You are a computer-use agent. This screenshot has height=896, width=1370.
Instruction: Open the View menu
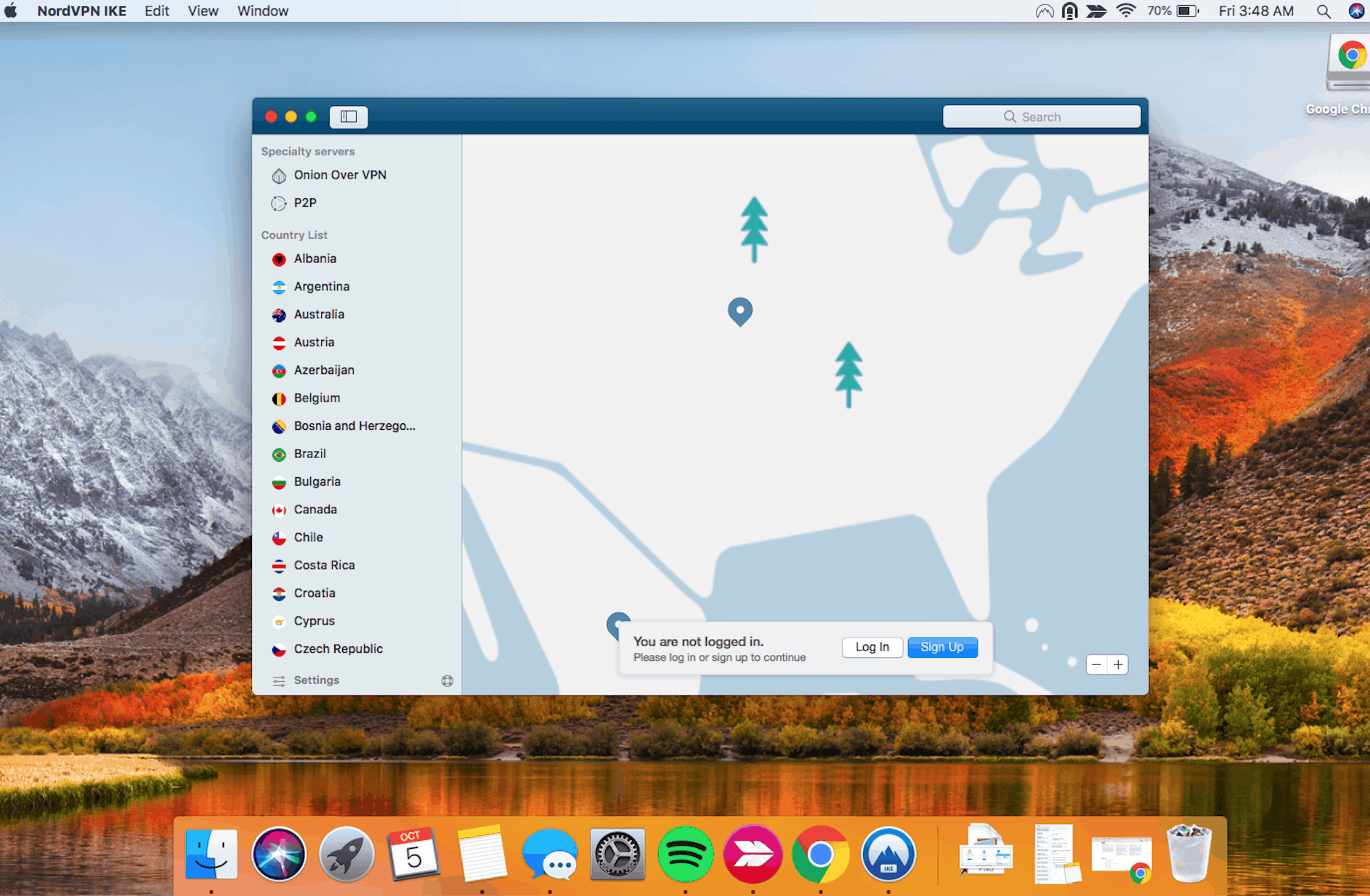point(203,11)
